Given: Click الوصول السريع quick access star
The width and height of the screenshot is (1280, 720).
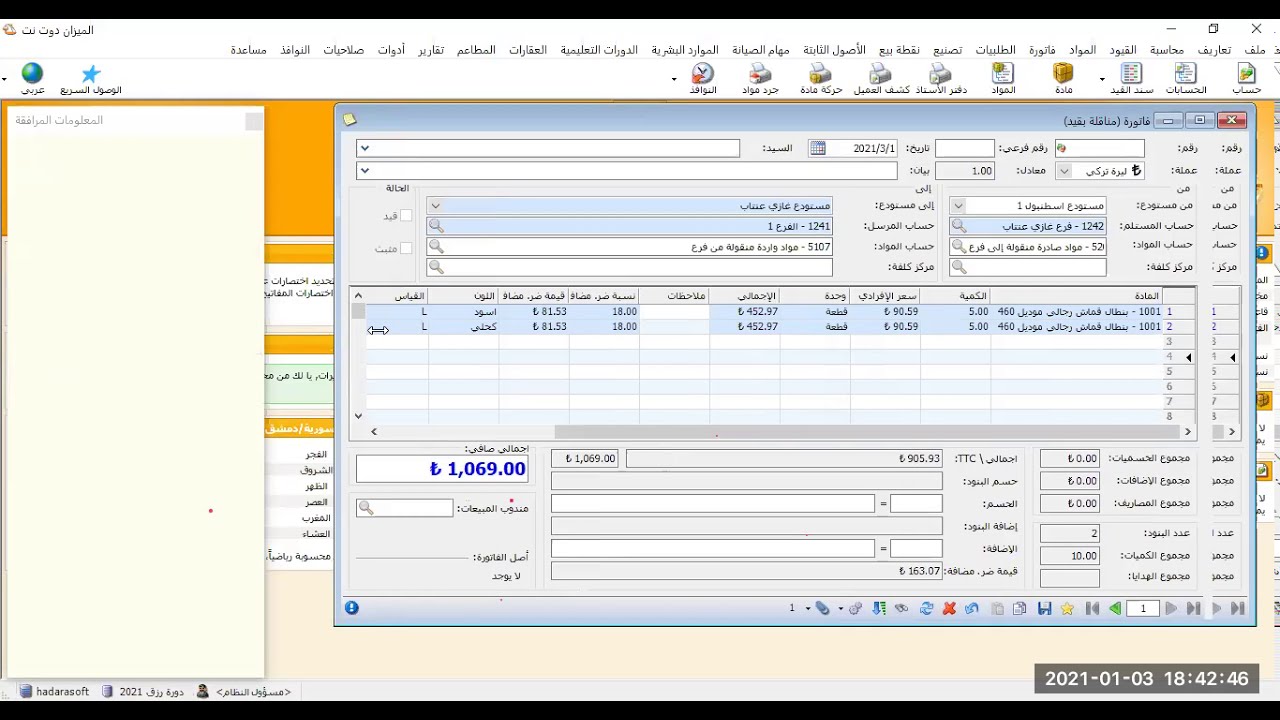Looking at the screenshot, I should (x=91, y=78).
